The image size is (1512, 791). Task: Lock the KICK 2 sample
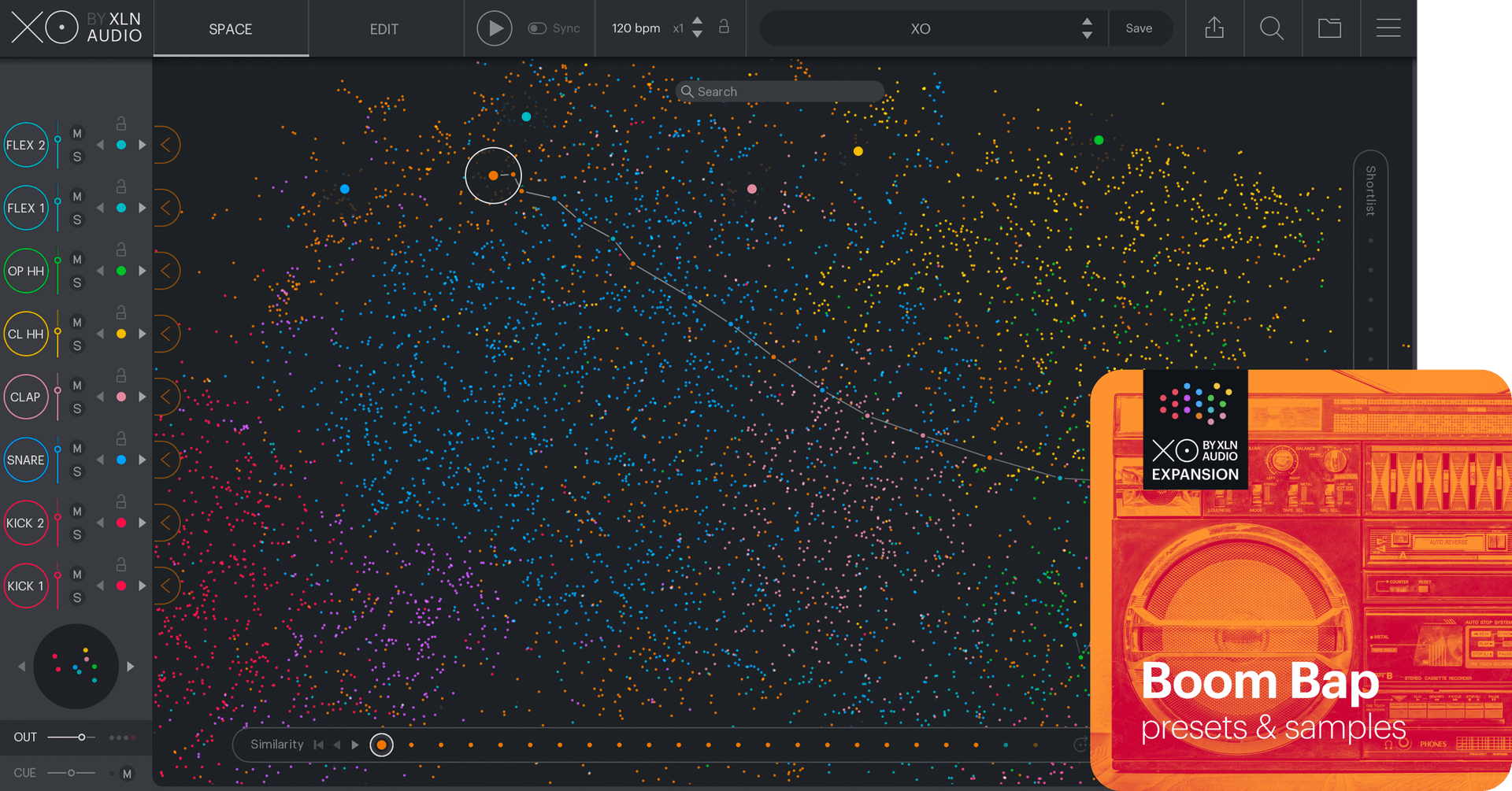[121, 501]
